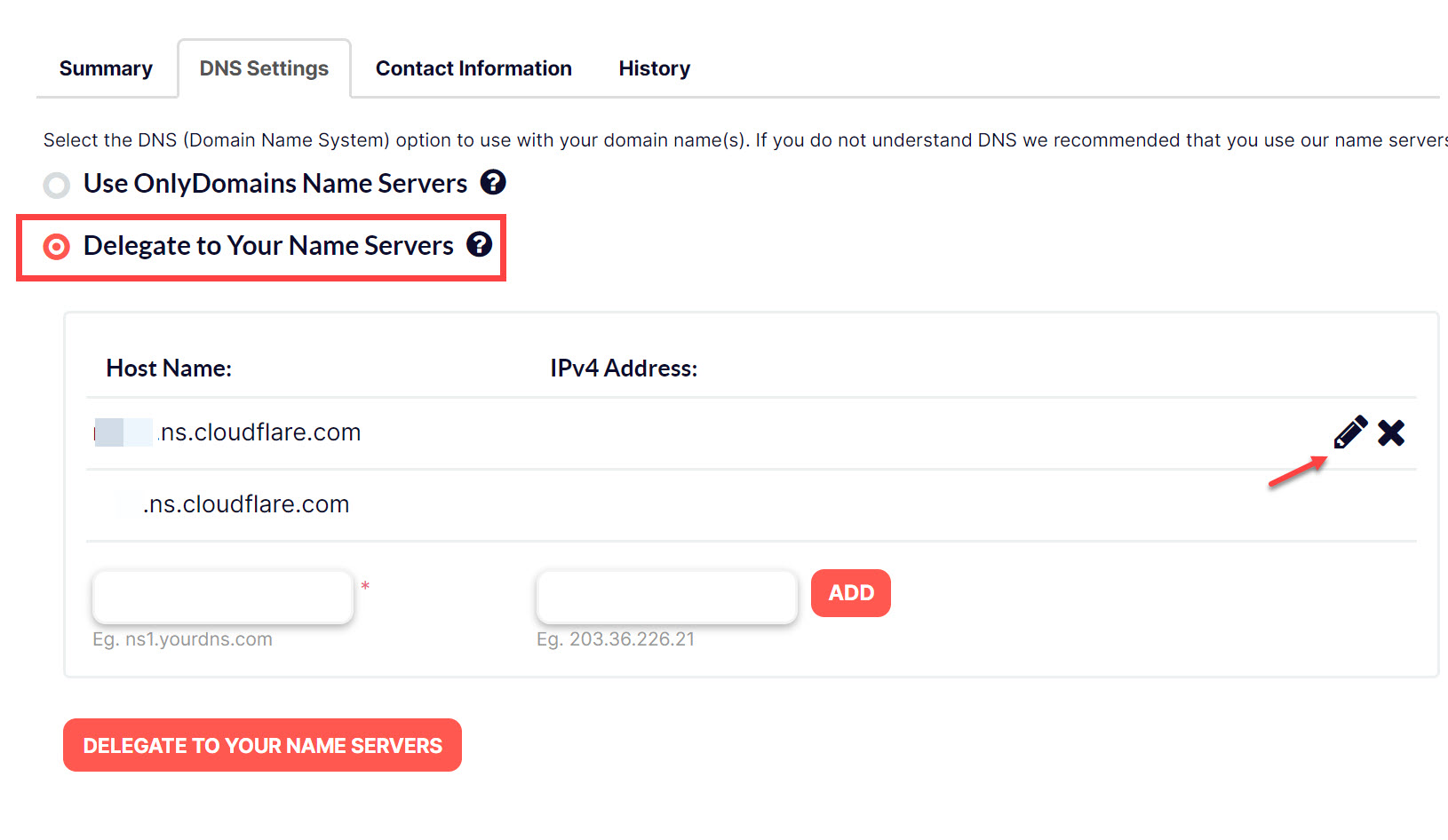The width and height of the screenshot is (1448, 840).
Task: Click the ADD button
Action: point(850,592)
